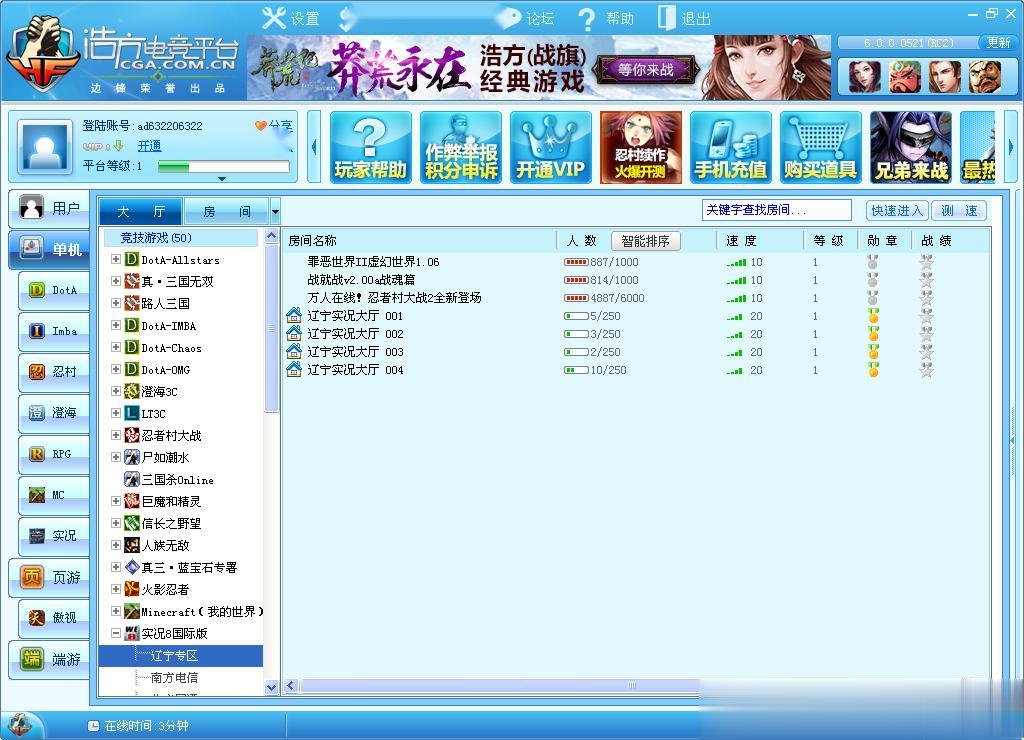Click the 等你来战 banner button
Viewport: 1024px width, 740px height.
647,69
